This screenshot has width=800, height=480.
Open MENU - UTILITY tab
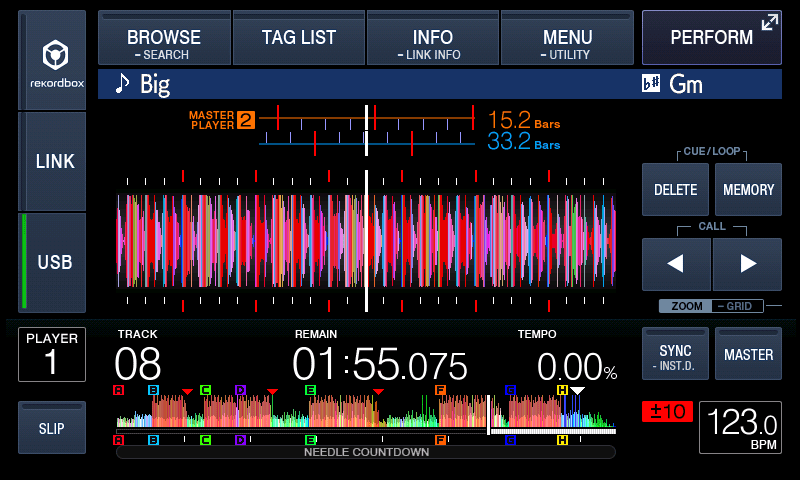pyautogui.click(x=567, y=38)
